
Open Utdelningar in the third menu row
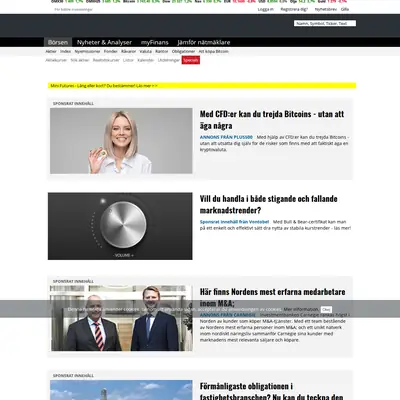[x=169, y=60]
